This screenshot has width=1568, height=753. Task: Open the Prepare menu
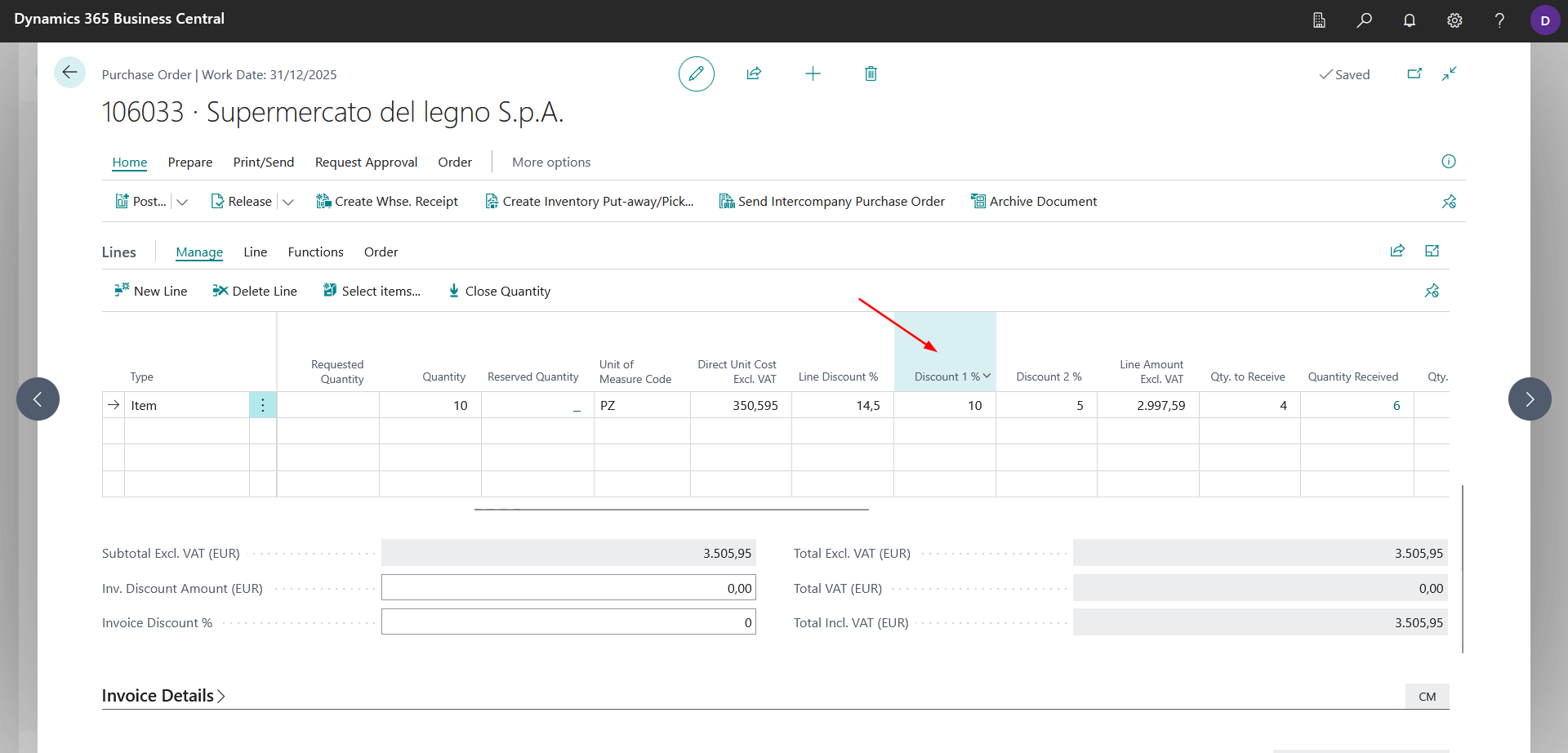[x=190, y=163]
